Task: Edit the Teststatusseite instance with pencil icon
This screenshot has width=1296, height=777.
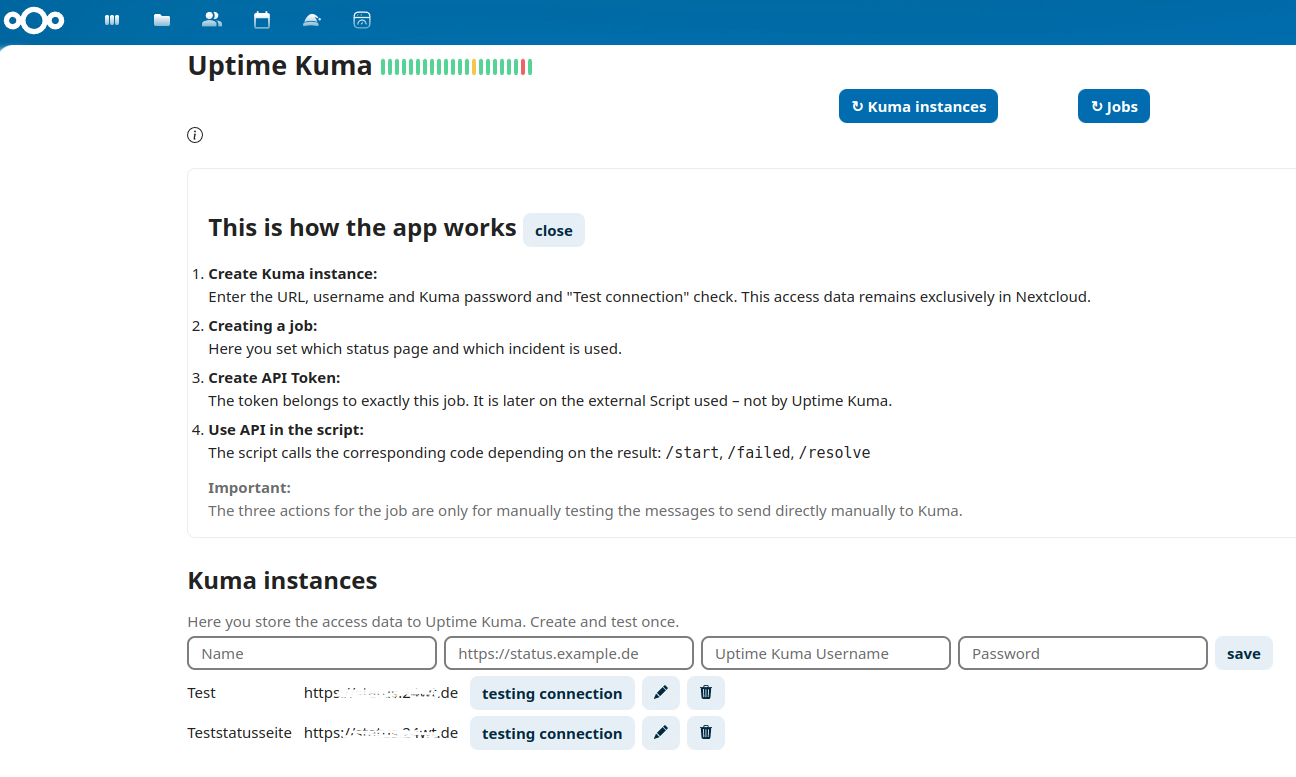Action: click(x=660, y=733)
